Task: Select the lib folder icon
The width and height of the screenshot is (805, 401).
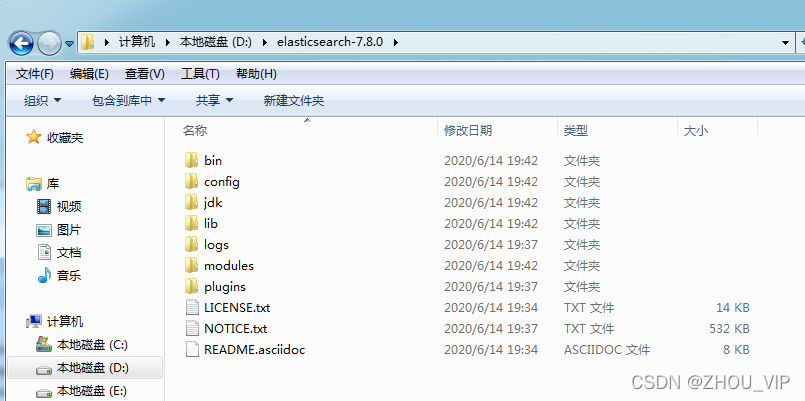Action: [x=191, y=223]
